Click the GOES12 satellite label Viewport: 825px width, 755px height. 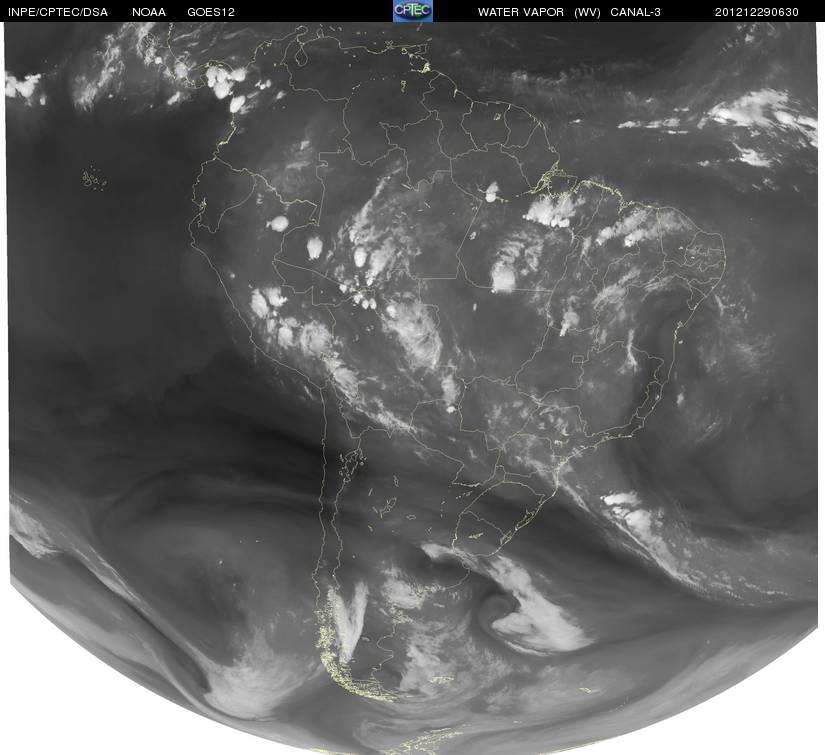click(x=211, y=12)
